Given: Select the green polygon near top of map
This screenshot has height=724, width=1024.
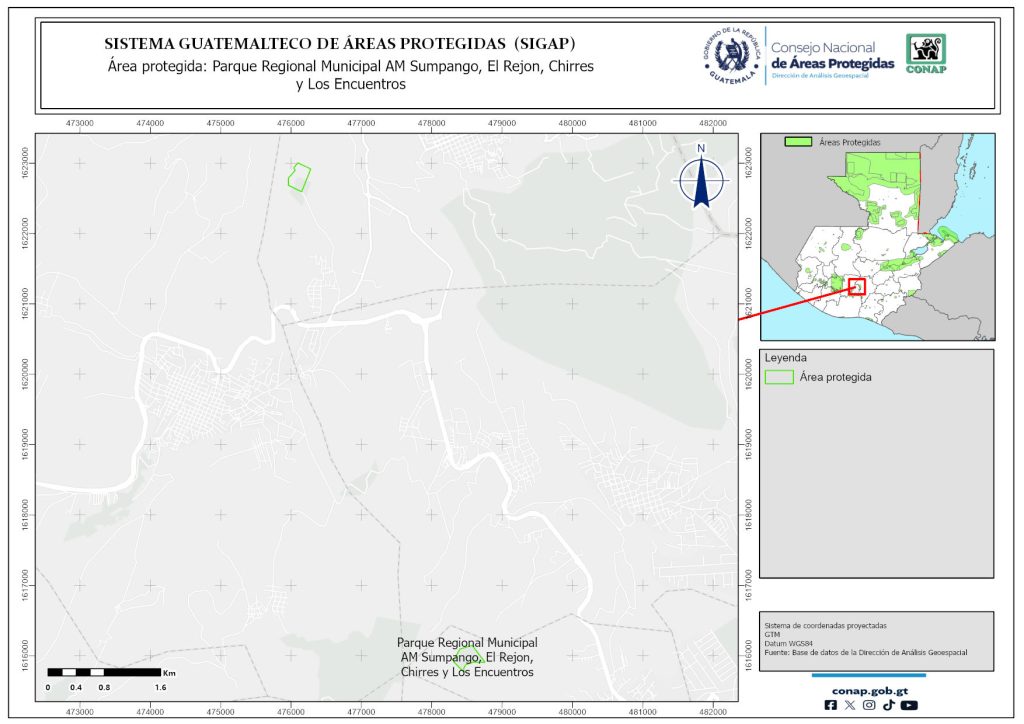Looking at the screenshot, I should point(298,177).
